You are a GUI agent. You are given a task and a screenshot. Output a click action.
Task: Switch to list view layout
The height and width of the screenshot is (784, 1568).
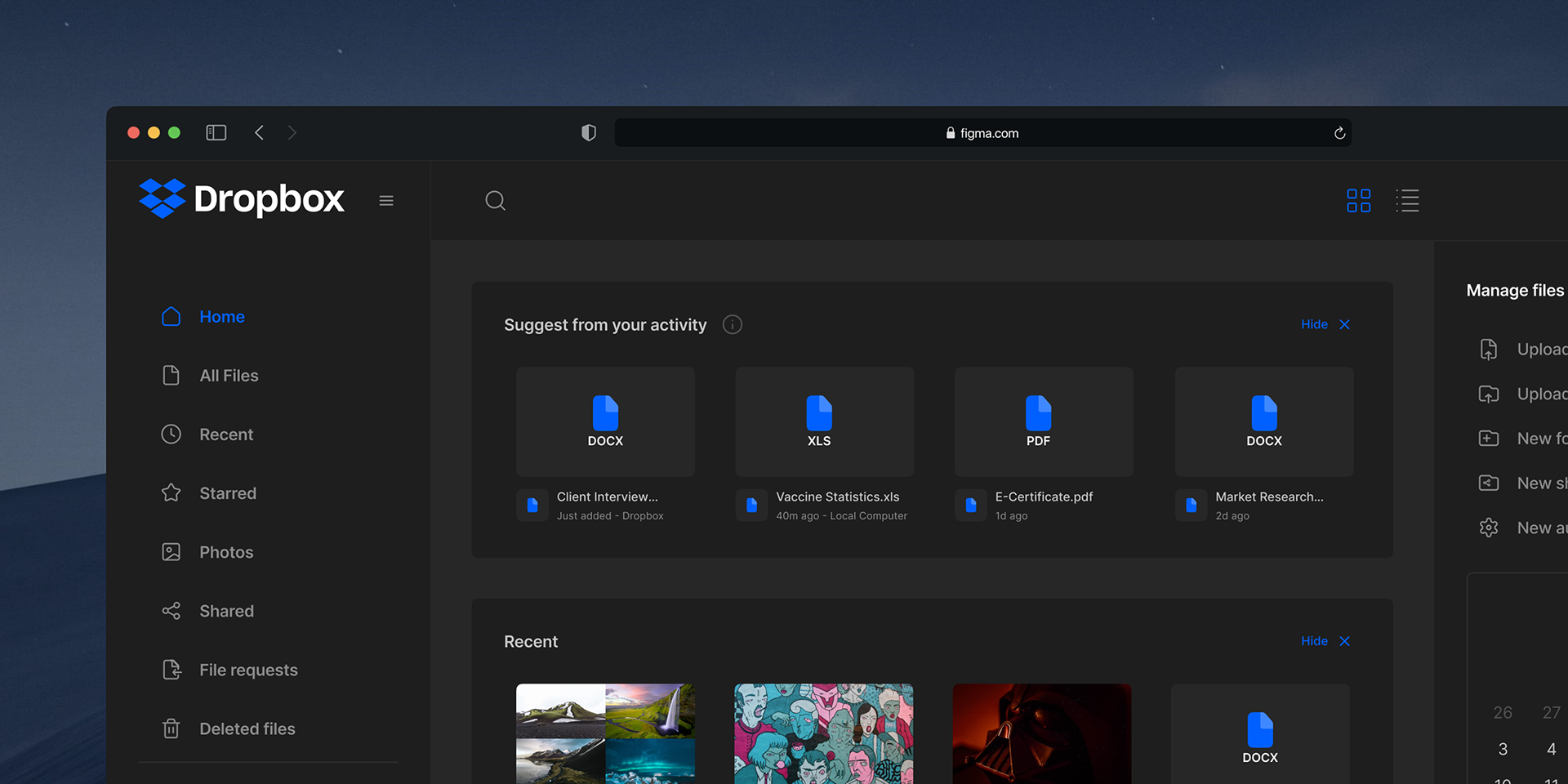coord(1408,200)
